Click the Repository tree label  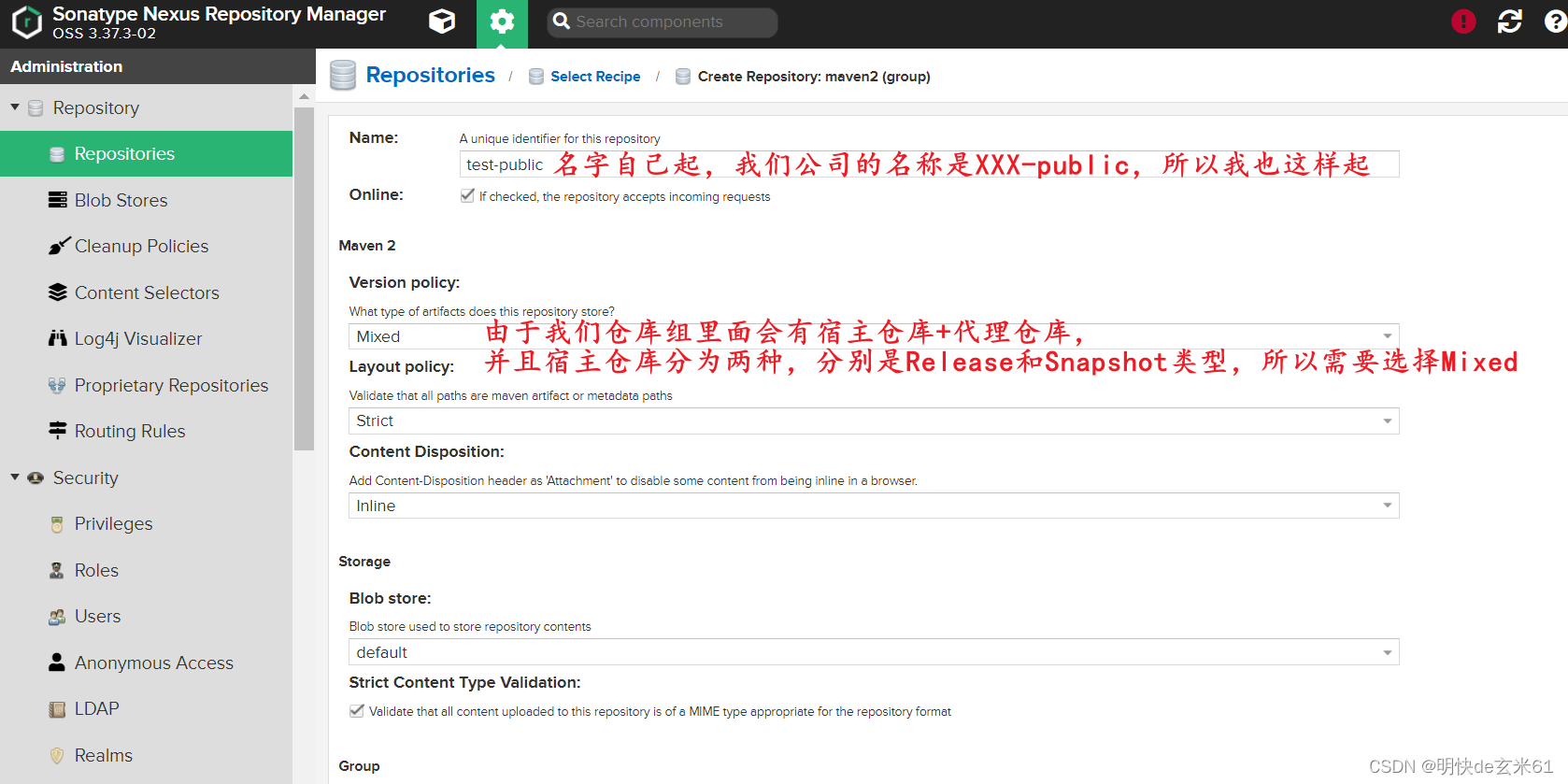(x=96, y=108)
